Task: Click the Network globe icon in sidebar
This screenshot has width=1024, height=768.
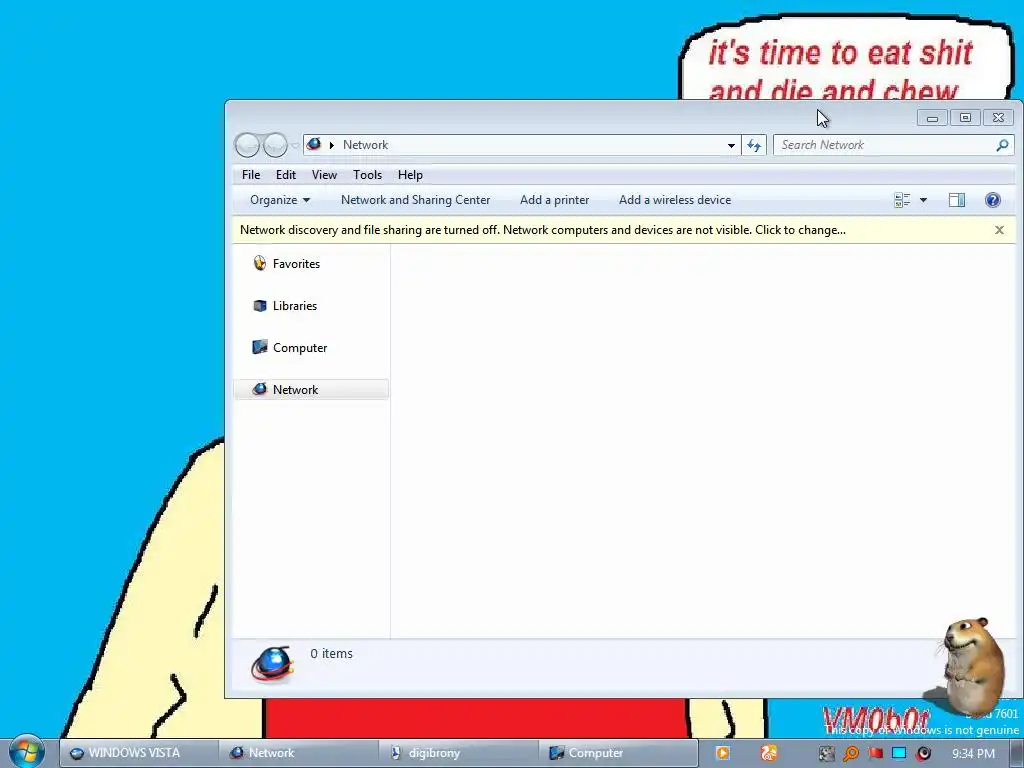Action: click(259, 389)
